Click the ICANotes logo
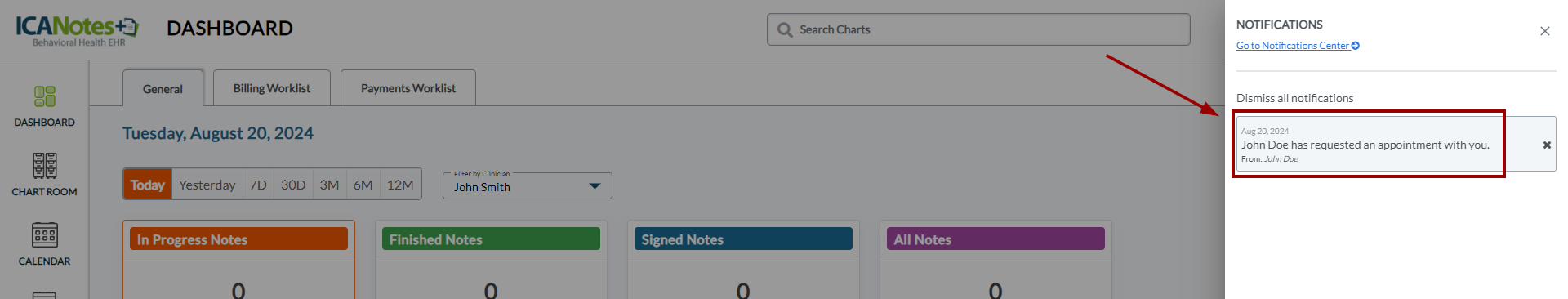This screenshot has width=1568, height=299. (78, 30)
